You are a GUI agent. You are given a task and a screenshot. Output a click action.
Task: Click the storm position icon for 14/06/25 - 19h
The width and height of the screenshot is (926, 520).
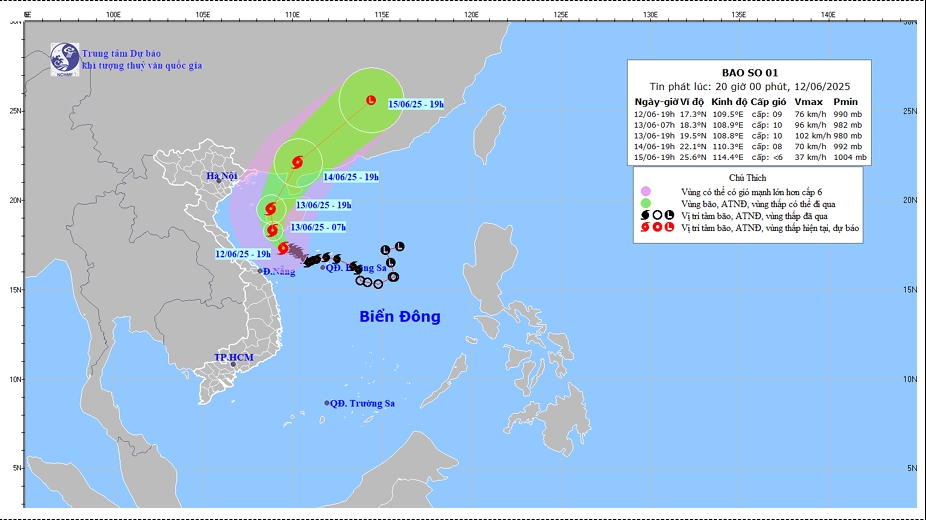[x=296, y=162]
